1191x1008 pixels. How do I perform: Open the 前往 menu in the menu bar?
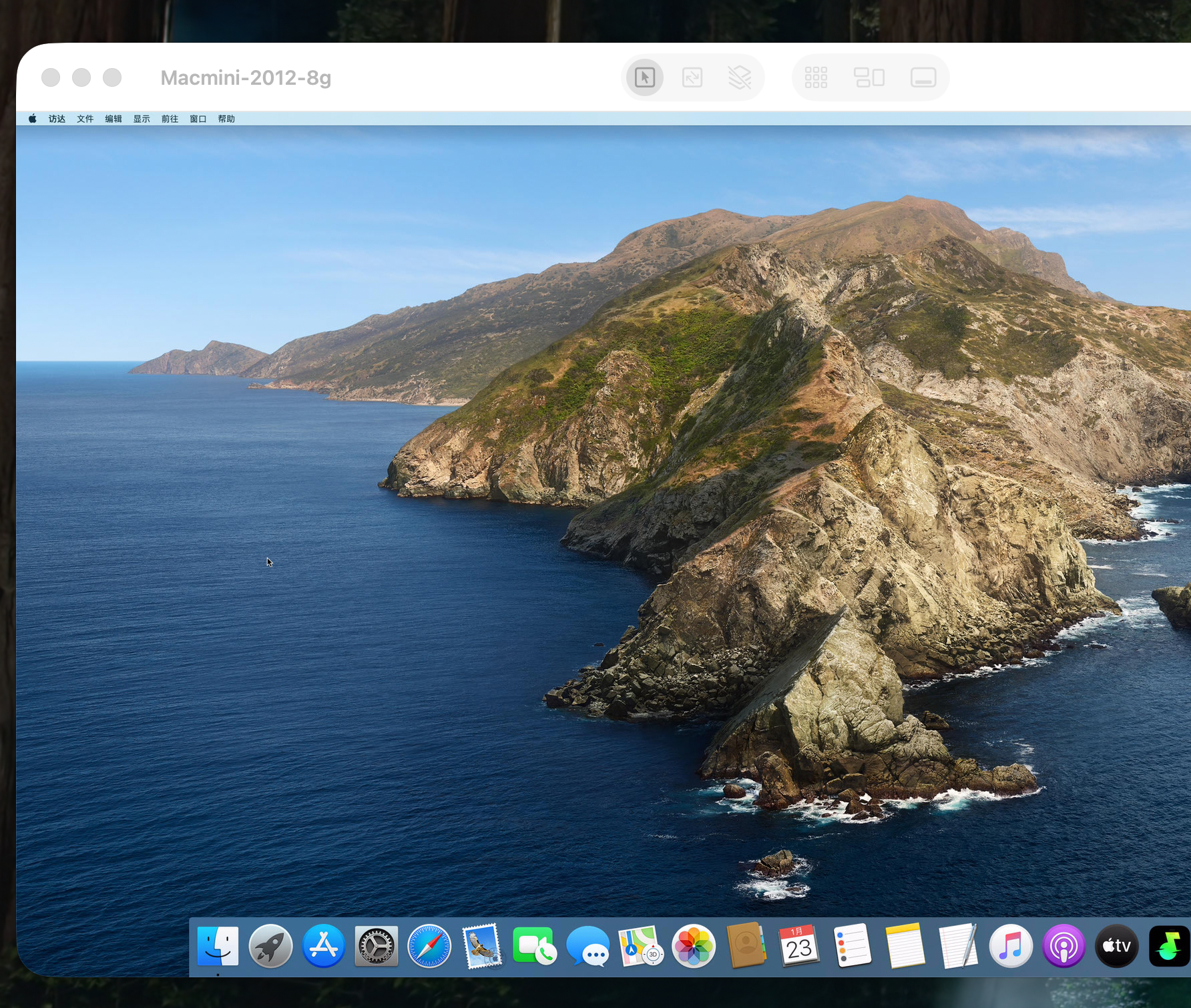coord(170,118)
